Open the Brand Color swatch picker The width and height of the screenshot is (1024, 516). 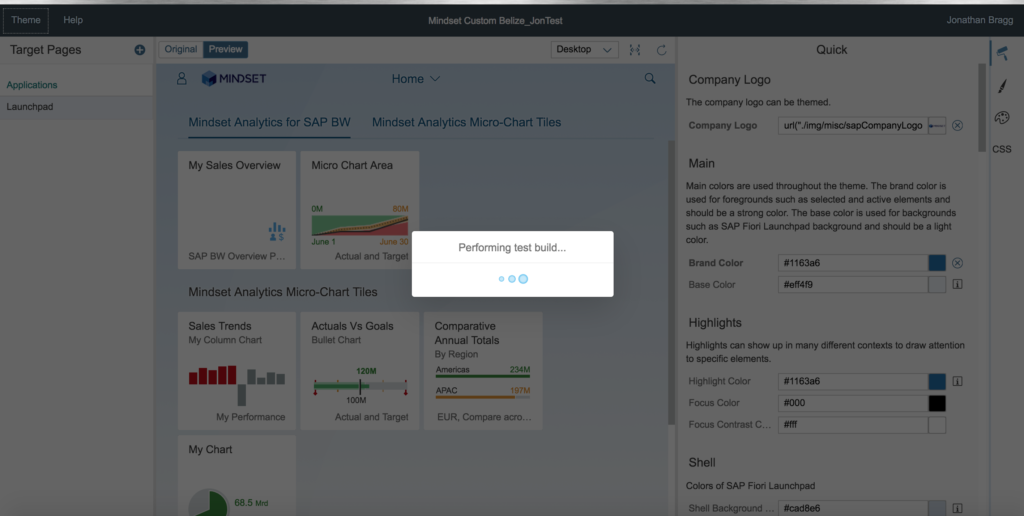coord(937,263)
